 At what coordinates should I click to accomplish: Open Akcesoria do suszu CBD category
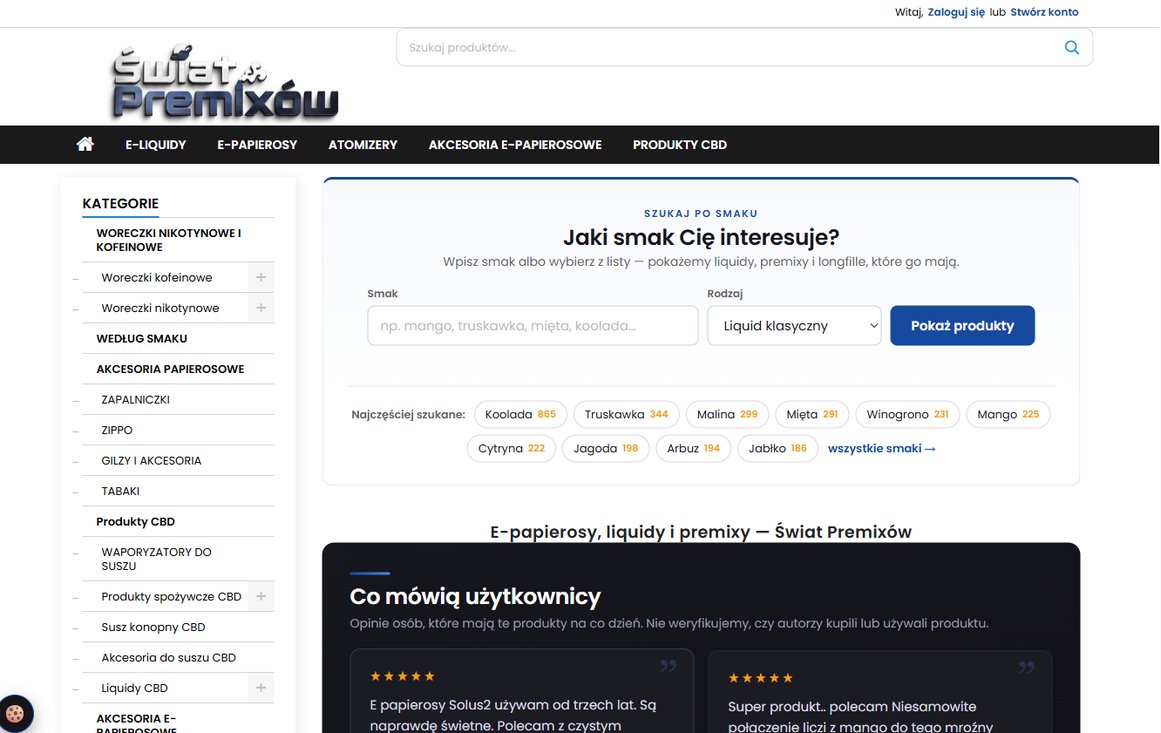tap(169, 657)
